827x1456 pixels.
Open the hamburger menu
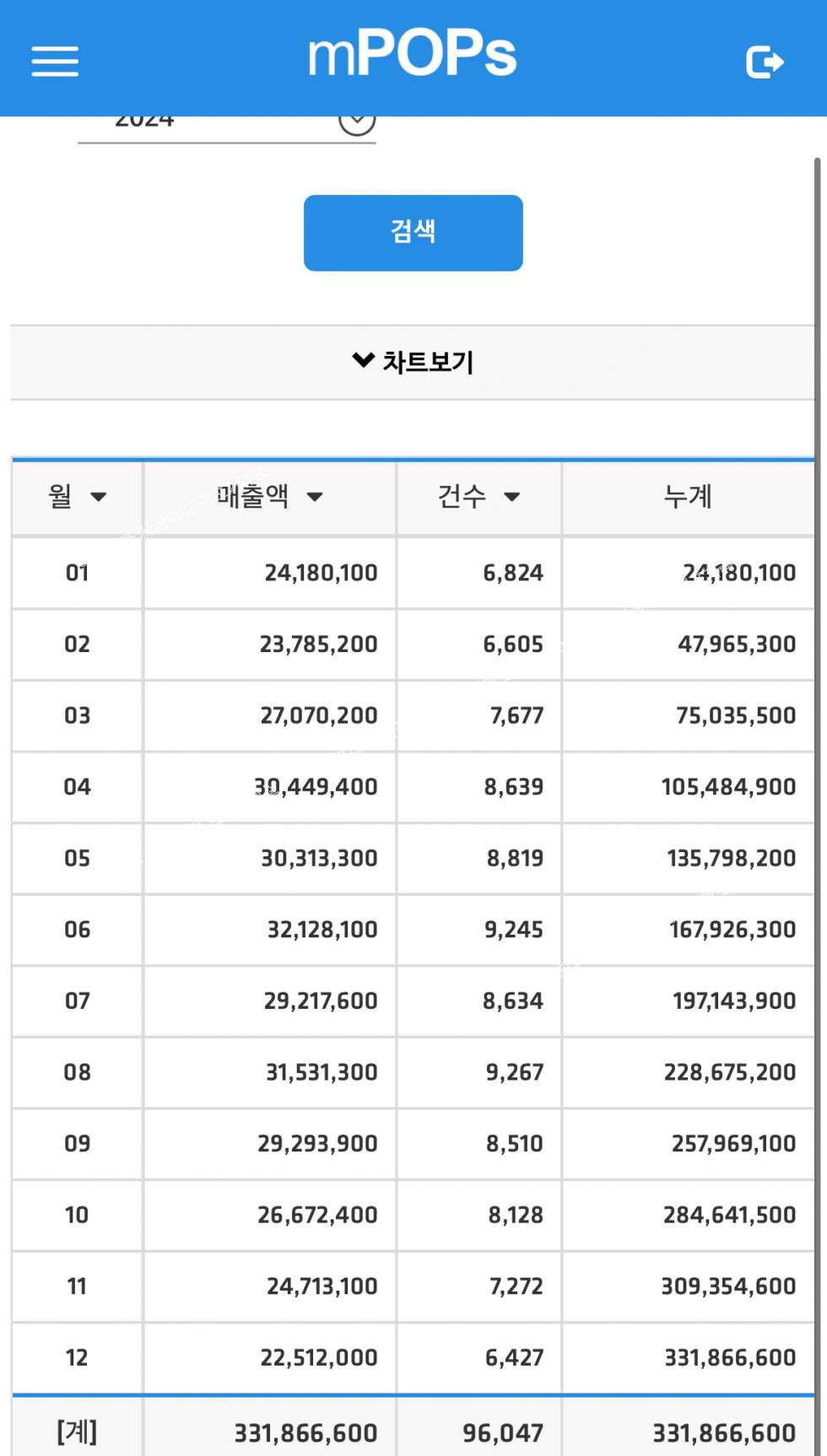point(55,62)
